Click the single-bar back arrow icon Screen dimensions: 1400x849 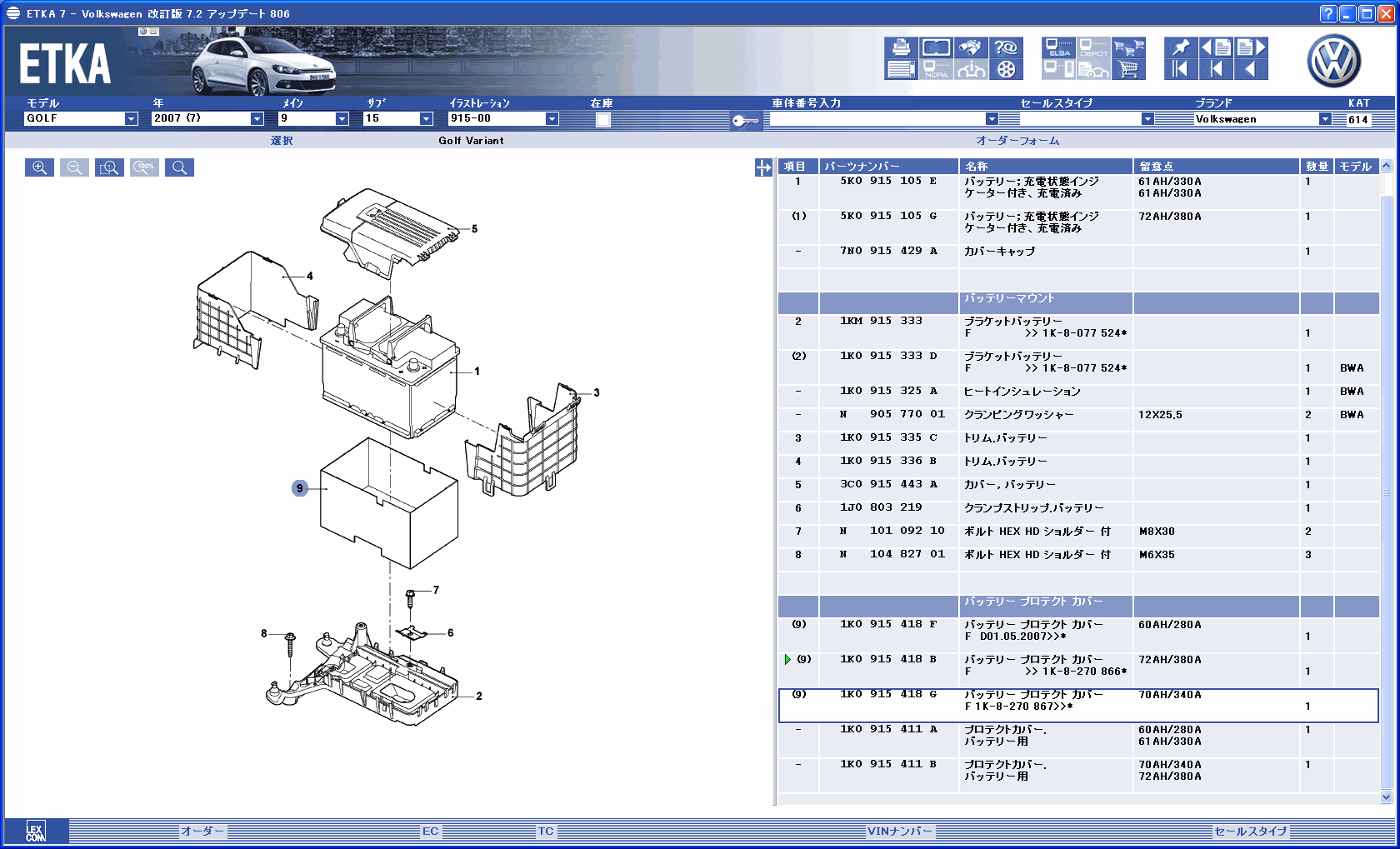[x=1216, y=70]
